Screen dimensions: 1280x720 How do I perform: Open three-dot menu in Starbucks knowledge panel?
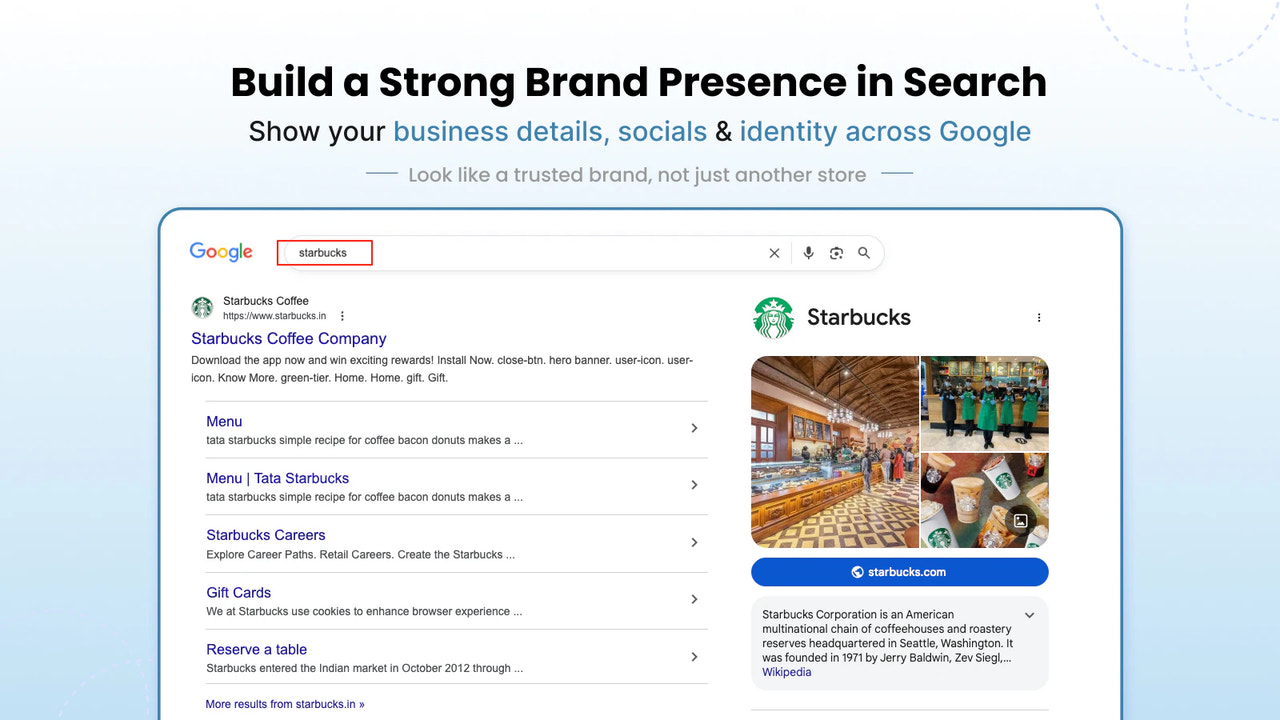[1039, 318]
